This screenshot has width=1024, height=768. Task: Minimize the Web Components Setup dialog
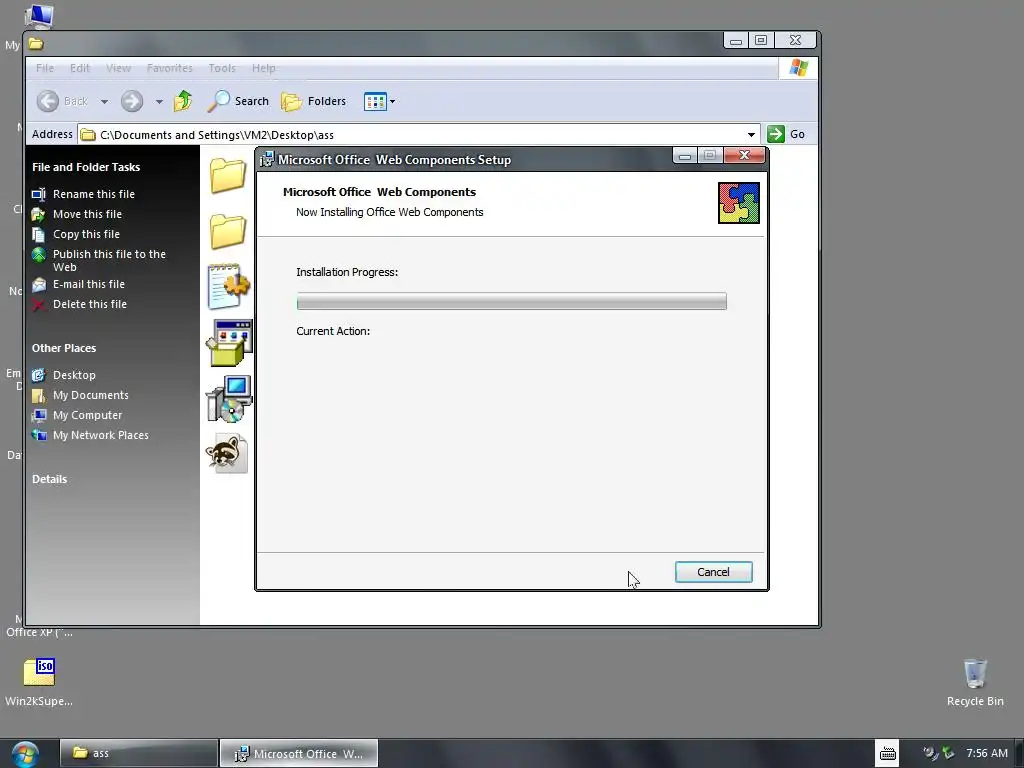[x=684, y=155]
